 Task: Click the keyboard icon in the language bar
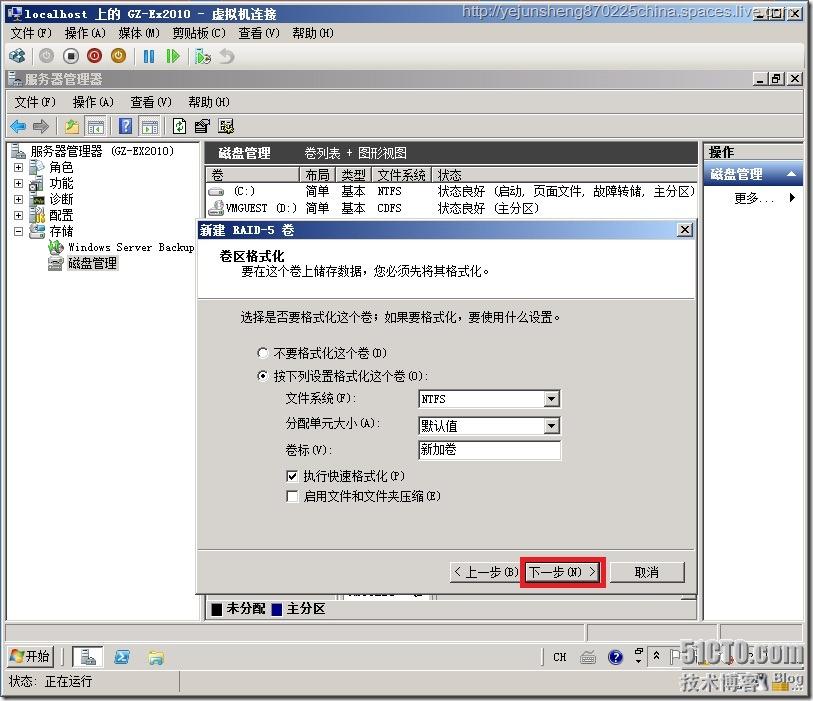click(588, 657)
